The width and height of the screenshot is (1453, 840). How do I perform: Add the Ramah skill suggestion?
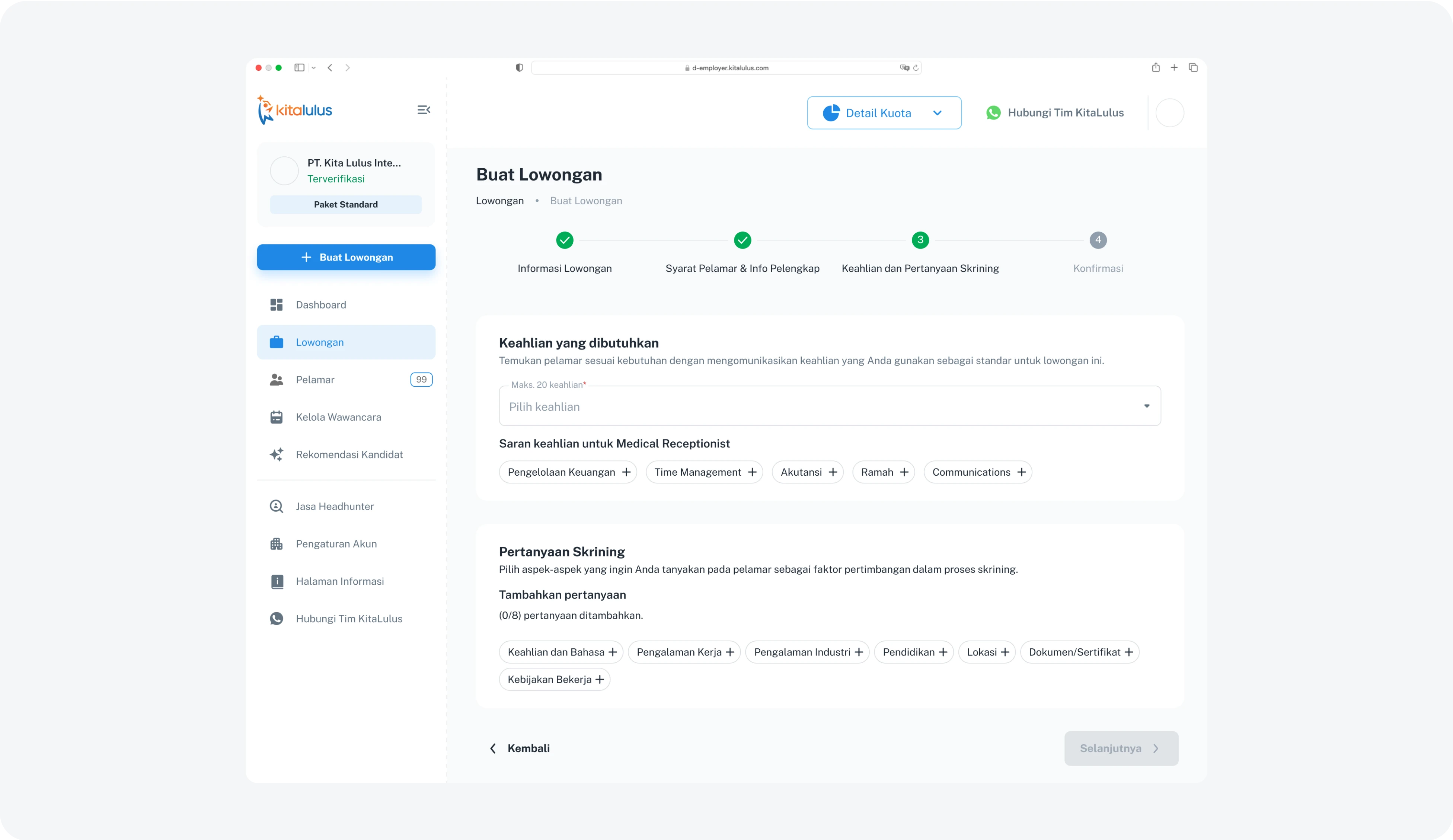(904, 472)
